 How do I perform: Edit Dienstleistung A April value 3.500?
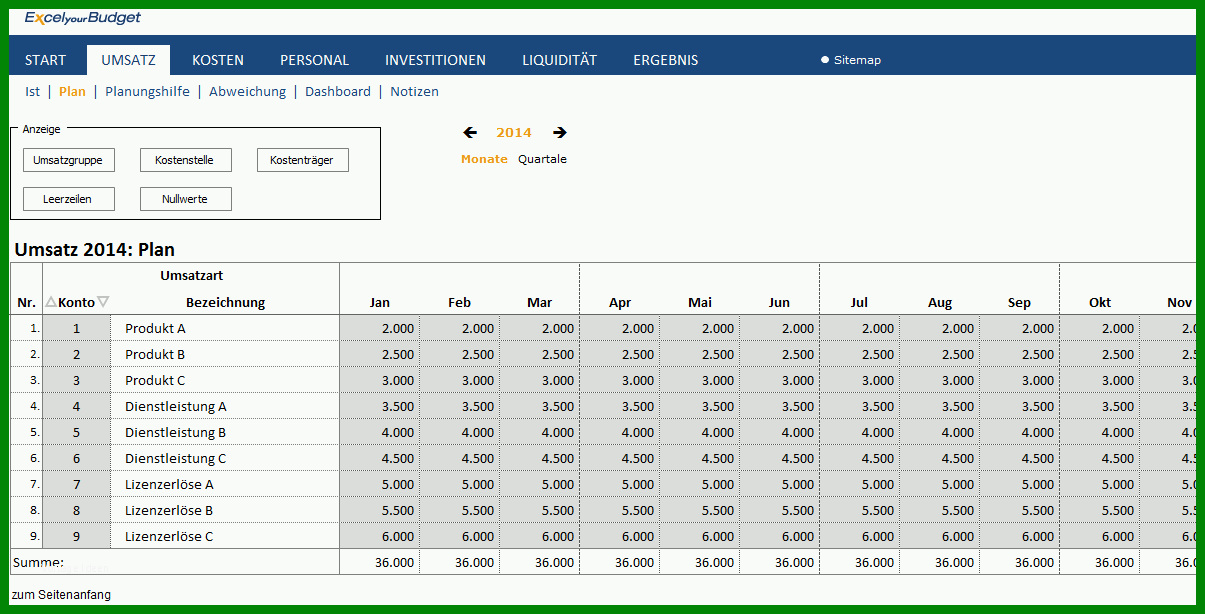(x=620, y=406)
